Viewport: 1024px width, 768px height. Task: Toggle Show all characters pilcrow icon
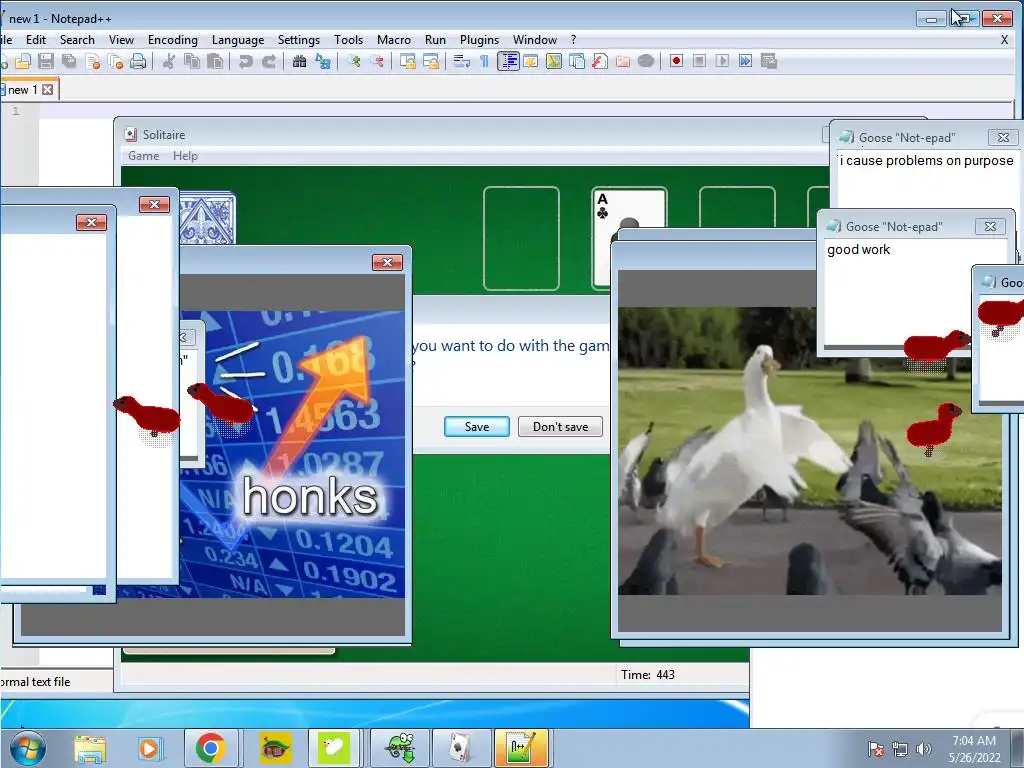(x=485, y=61)
